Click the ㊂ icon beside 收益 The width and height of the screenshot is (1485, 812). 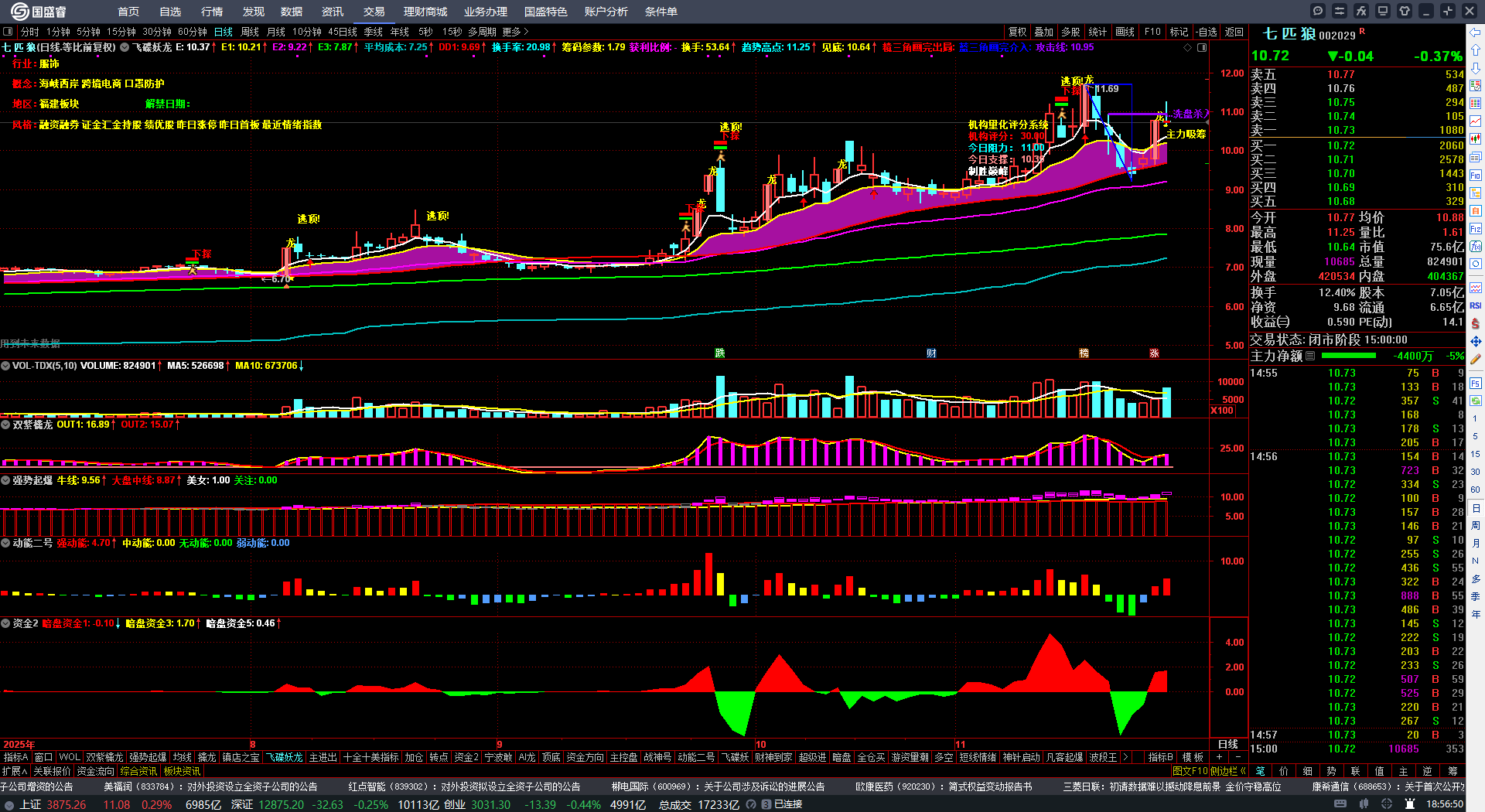[1283, 322]
